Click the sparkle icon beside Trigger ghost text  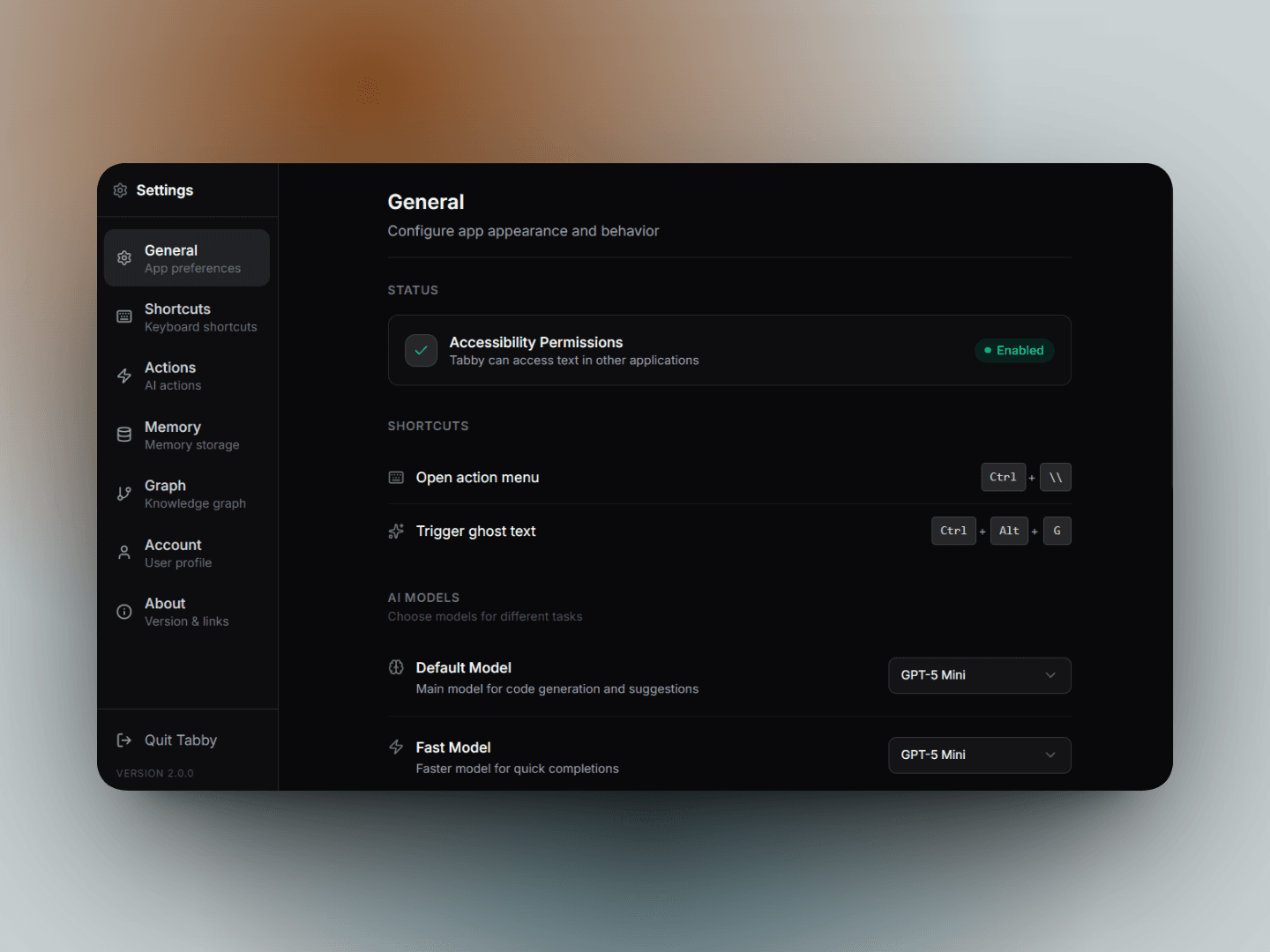coord(397,531)
